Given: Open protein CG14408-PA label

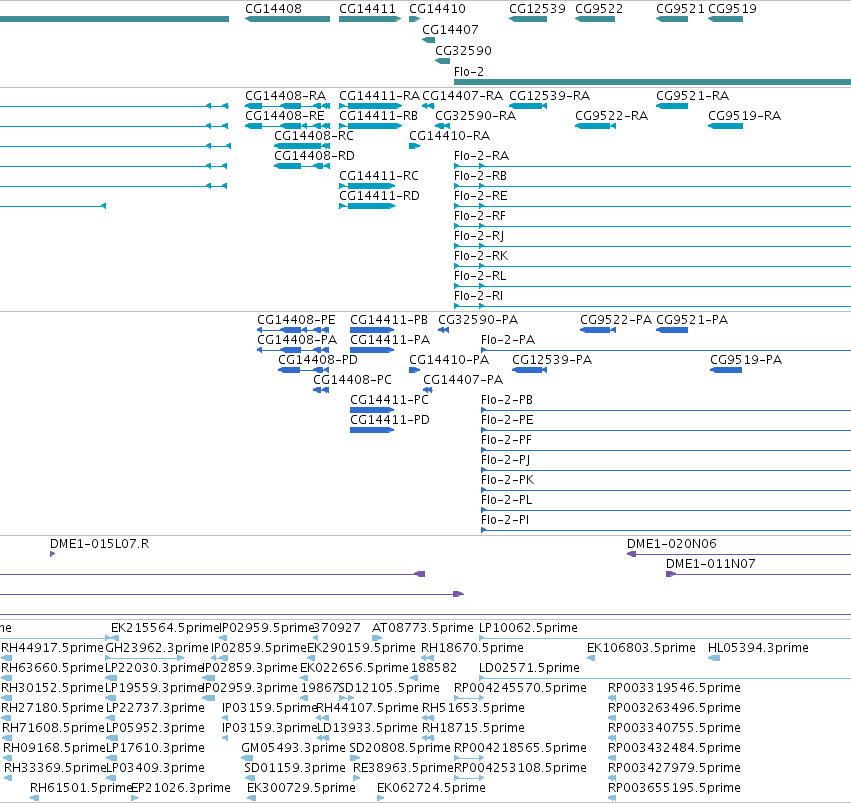Looking at the screenshot, I should click(x=297, y=340).
